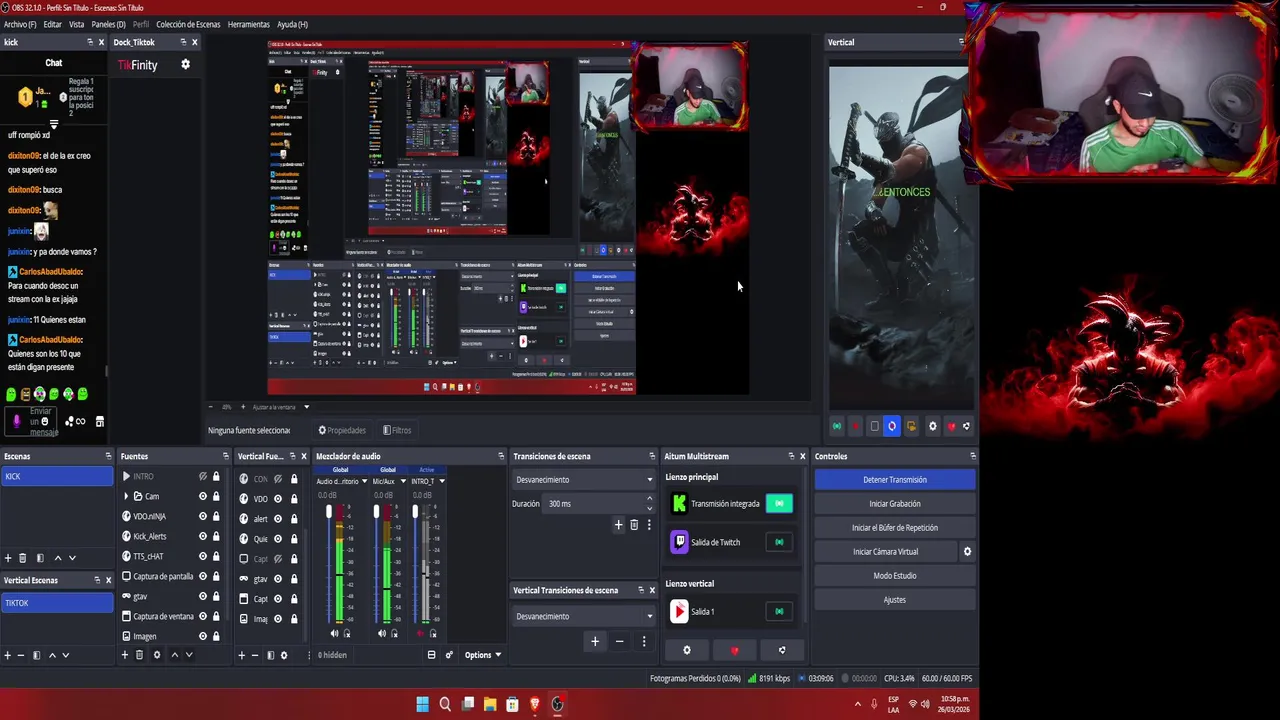Open Ajustes from the Controles panel

pos(895,600)
